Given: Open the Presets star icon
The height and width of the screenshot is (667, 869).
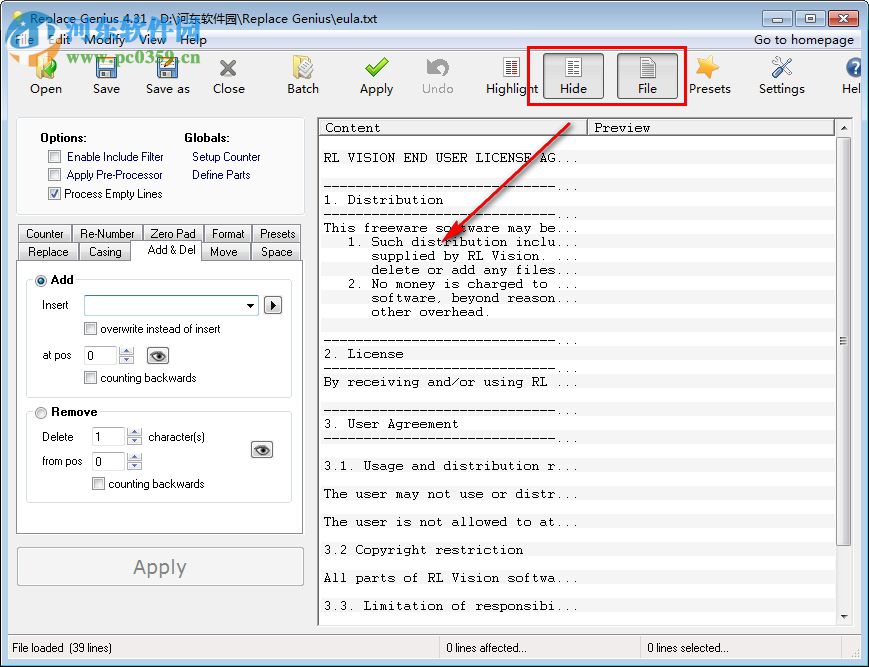Looking at the screenshot, I should click(x=709, y=69).
